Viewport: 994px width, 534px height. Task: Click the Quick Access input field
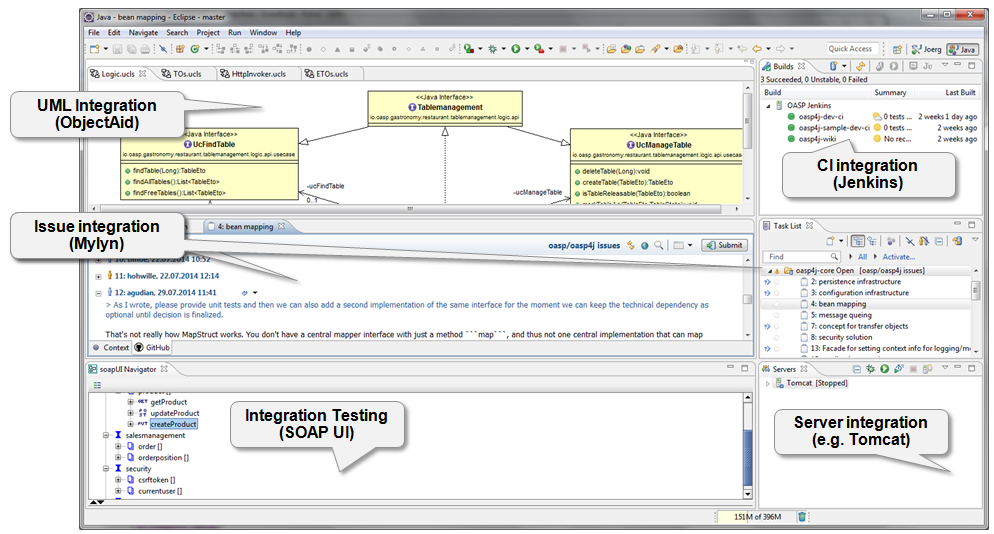click(x=851, y=49)
